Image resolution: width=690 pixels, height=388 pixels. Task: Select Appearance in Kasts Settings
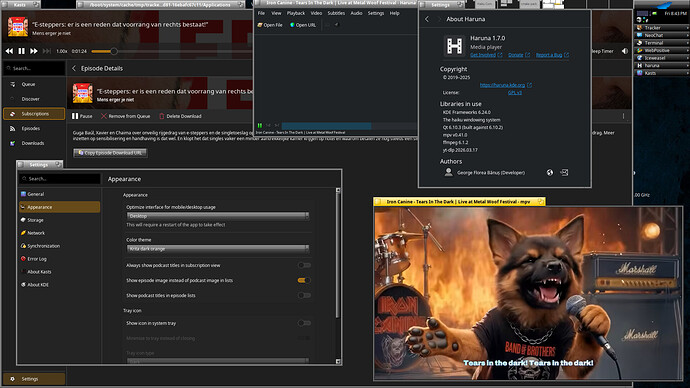click(59, 207)
